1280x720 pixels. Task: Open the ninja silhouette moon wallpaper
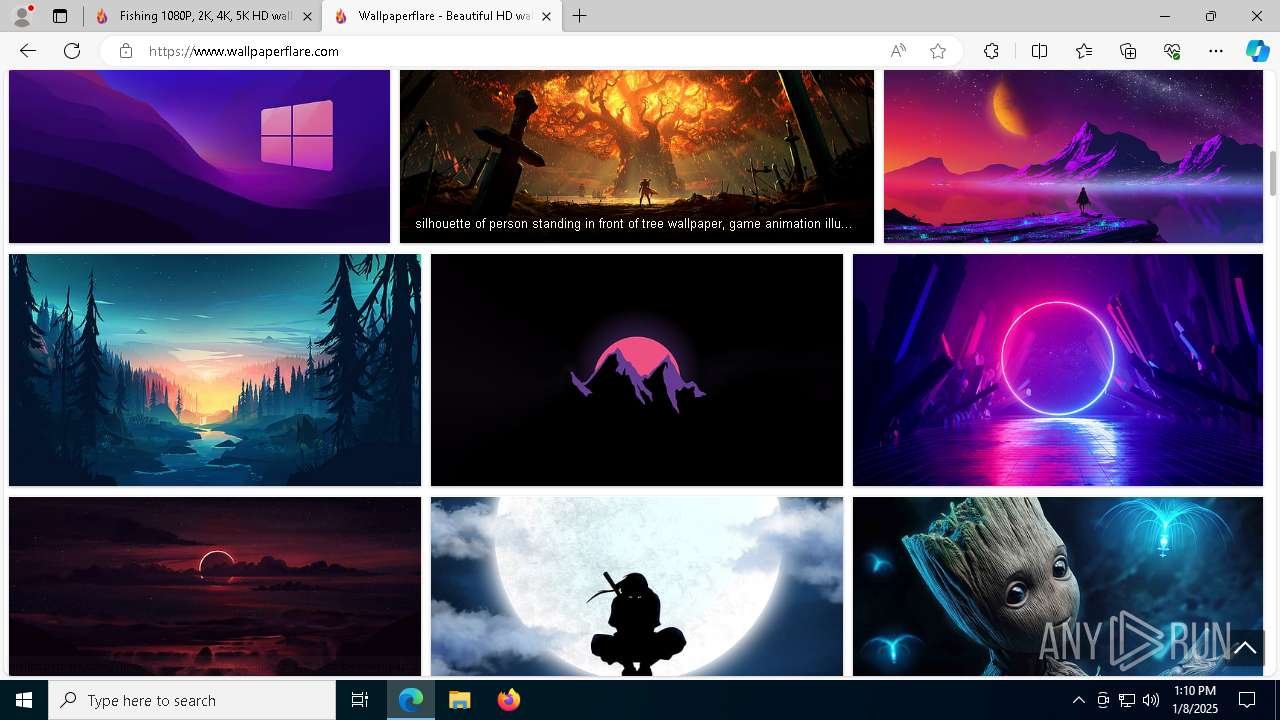tap(637, 587)
